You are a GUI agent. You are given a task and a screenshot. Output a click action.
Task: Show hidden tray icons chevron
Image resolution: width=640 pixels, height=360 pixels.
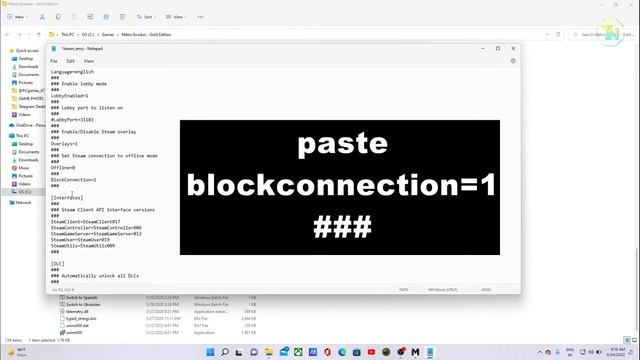coord(540,352)
